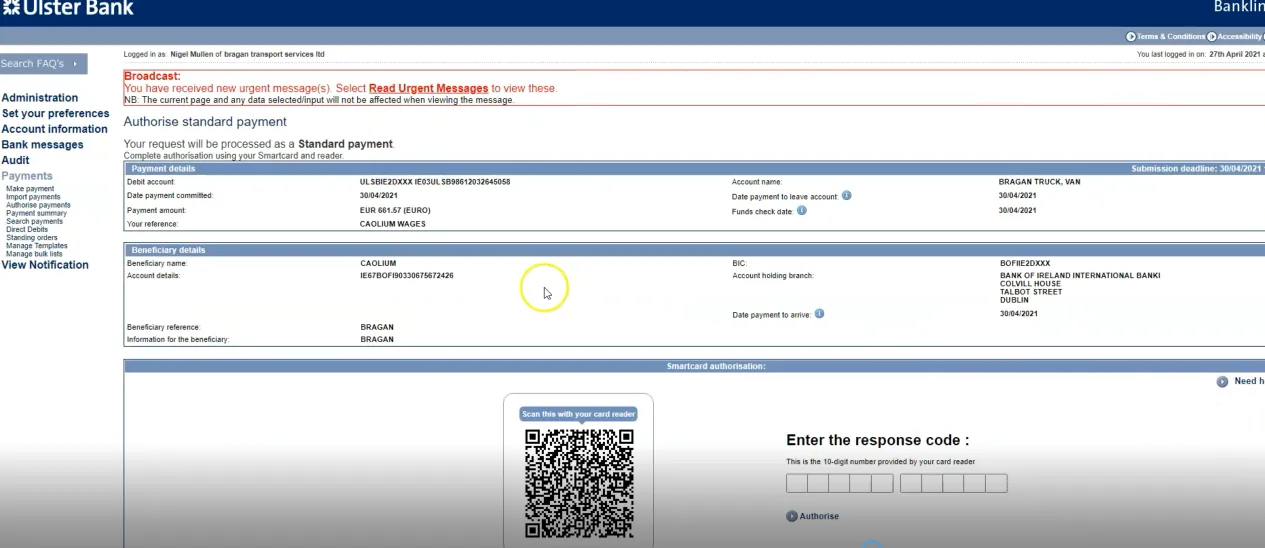Click the info icon beside Date payment to leave account

pyautogui.click(x=846, y=195)
